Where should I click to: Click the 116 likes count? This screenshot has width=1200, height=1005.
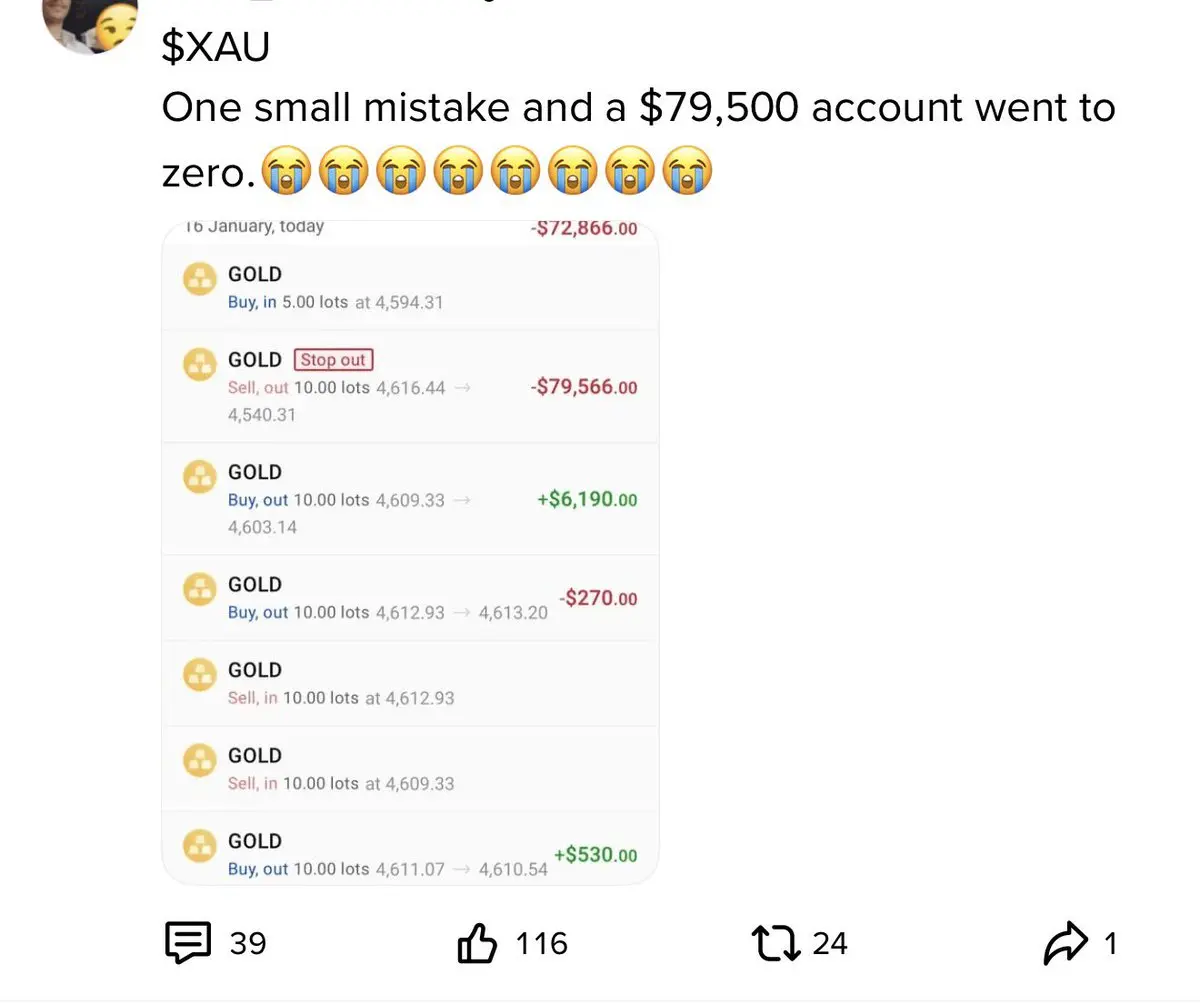pos(541,944)
